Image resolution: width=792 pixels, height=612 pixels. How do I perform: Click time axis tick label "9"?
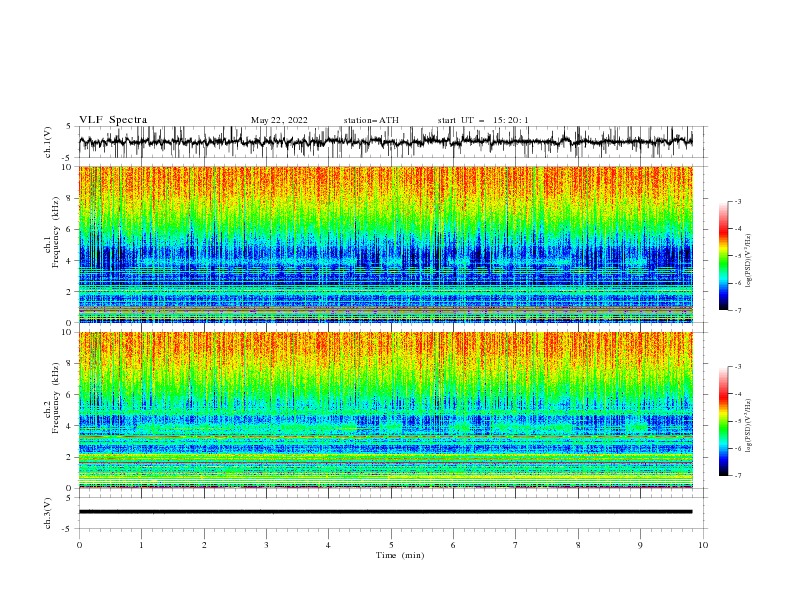[640, 545]
